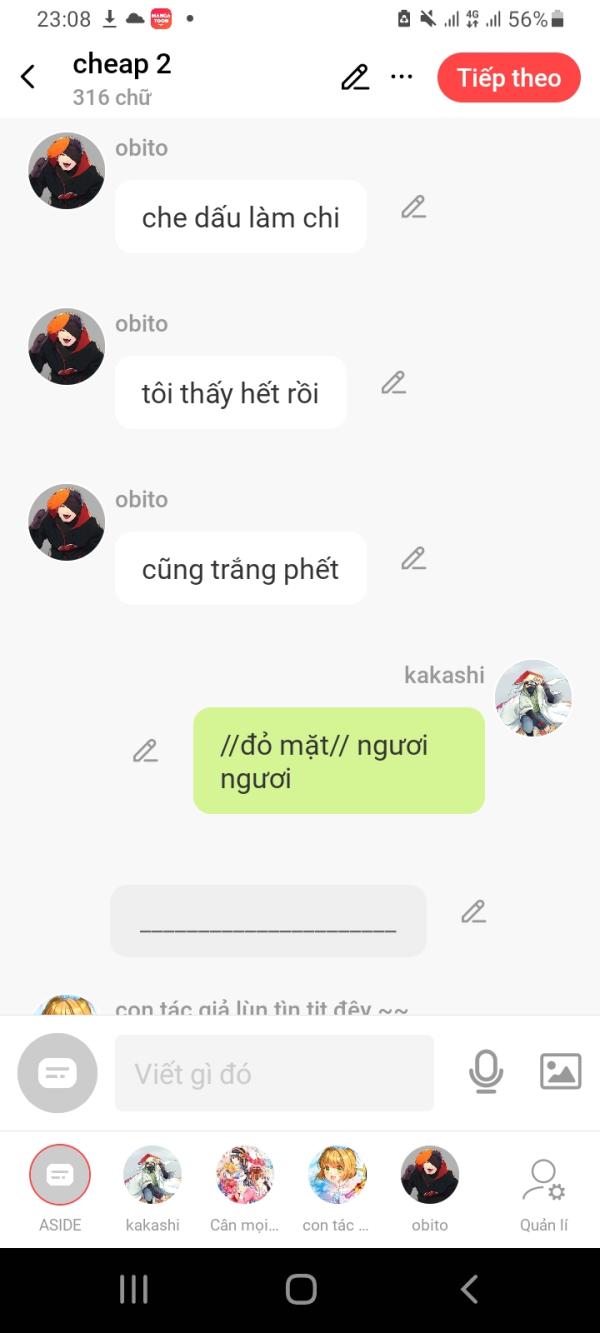
Task: Select ASIDE in the character bar
Action: (x=60, y=1188)
